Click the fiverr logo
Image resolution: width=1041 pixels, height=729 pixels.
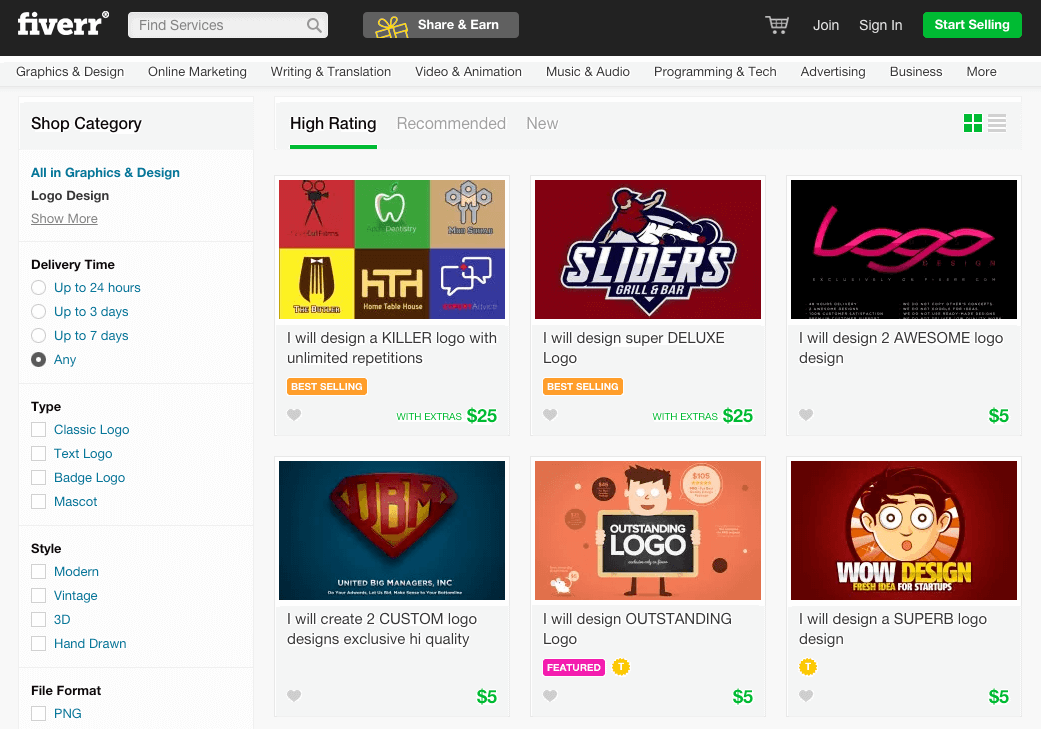coord(62,24)
